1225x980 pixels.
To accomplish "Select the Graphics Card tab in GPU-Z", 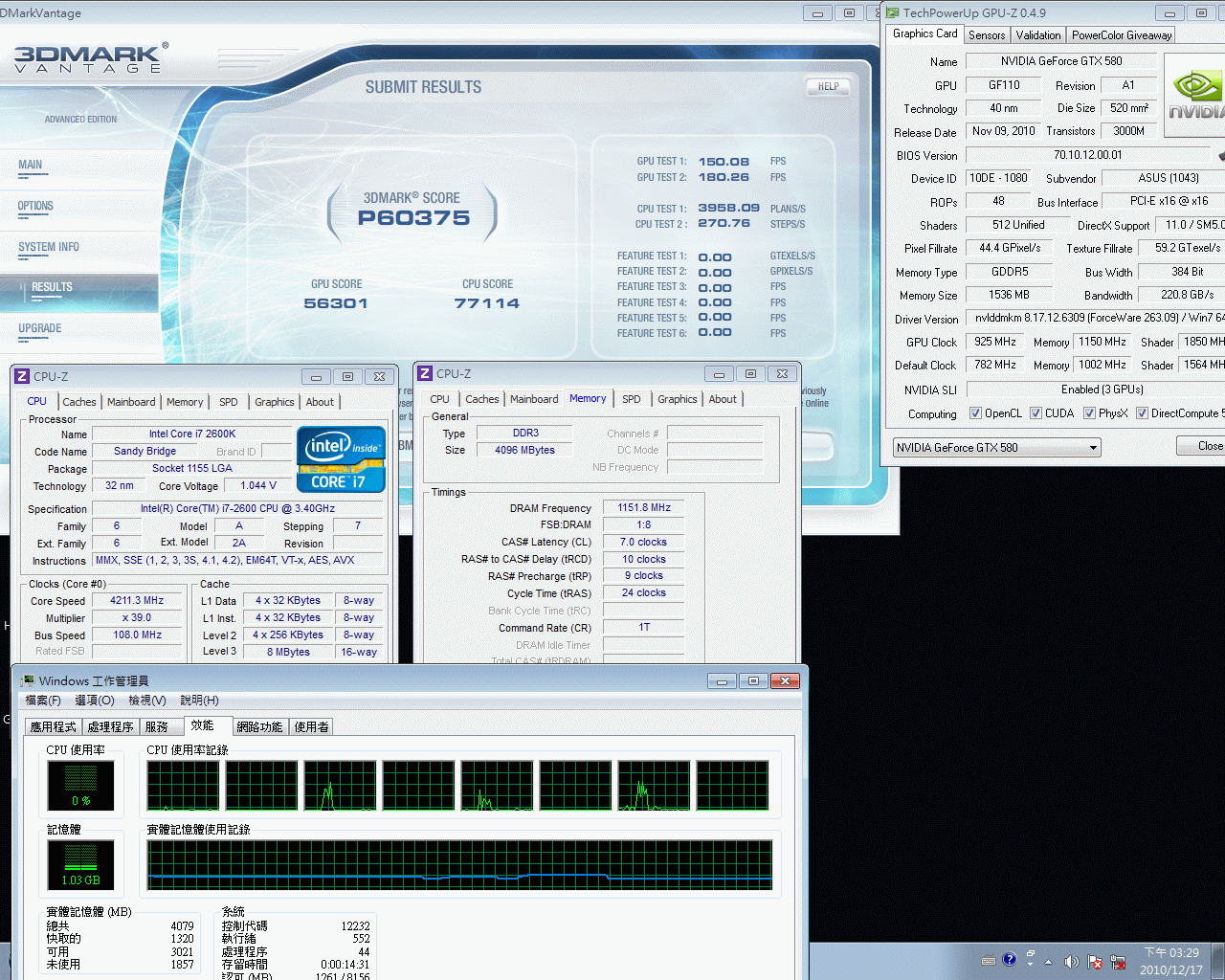I will point(924,33).
